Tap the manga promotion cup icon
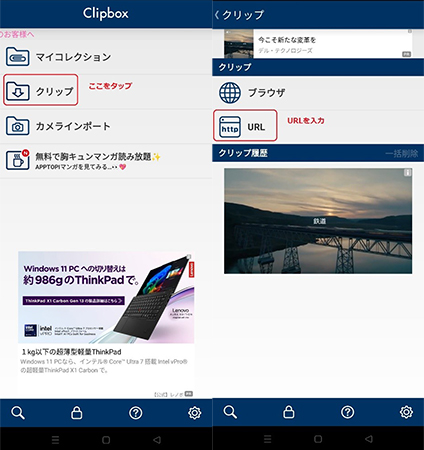 (x=18, y=160)
